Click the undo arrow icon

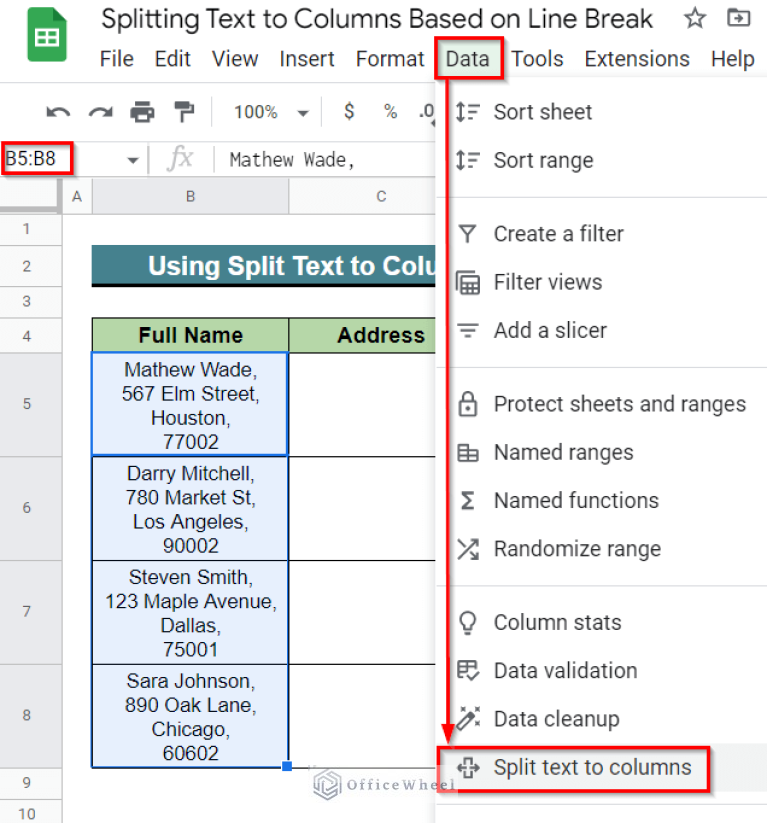(x=59, y=112)
